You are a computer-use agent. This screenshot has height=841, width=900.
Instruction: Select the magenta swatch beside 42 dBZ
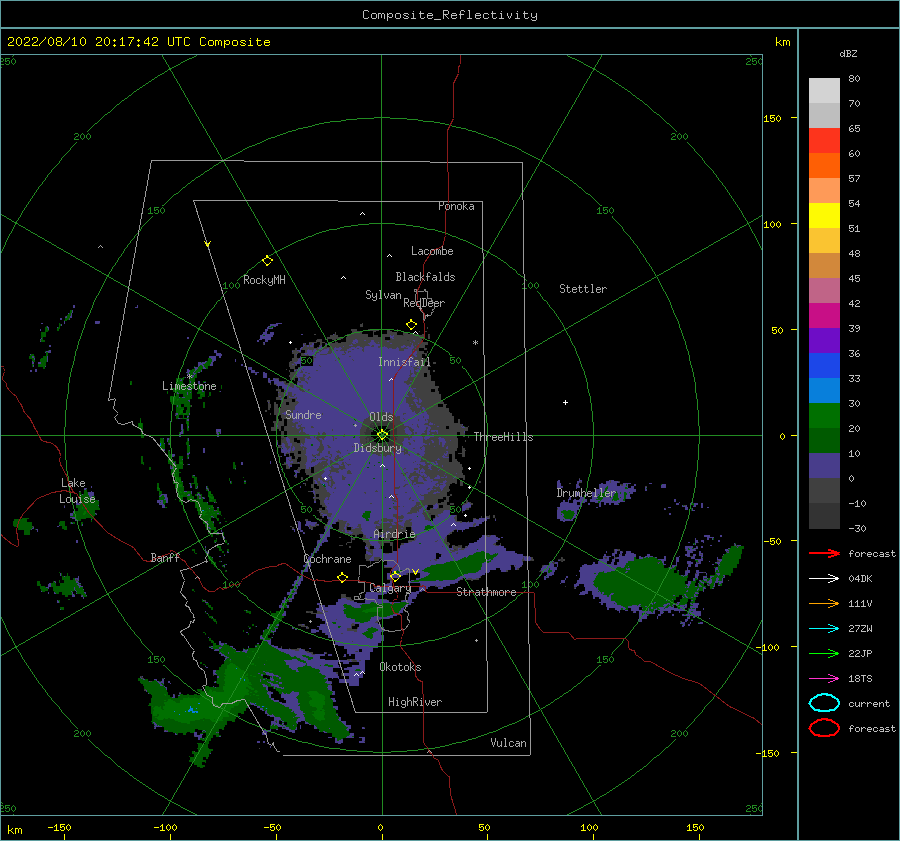pos(824,316)
